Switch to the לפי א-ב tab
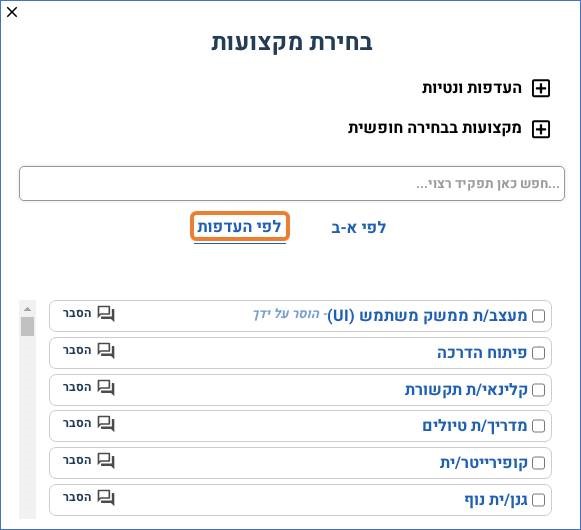581x530 pixels. click(359, 227)
